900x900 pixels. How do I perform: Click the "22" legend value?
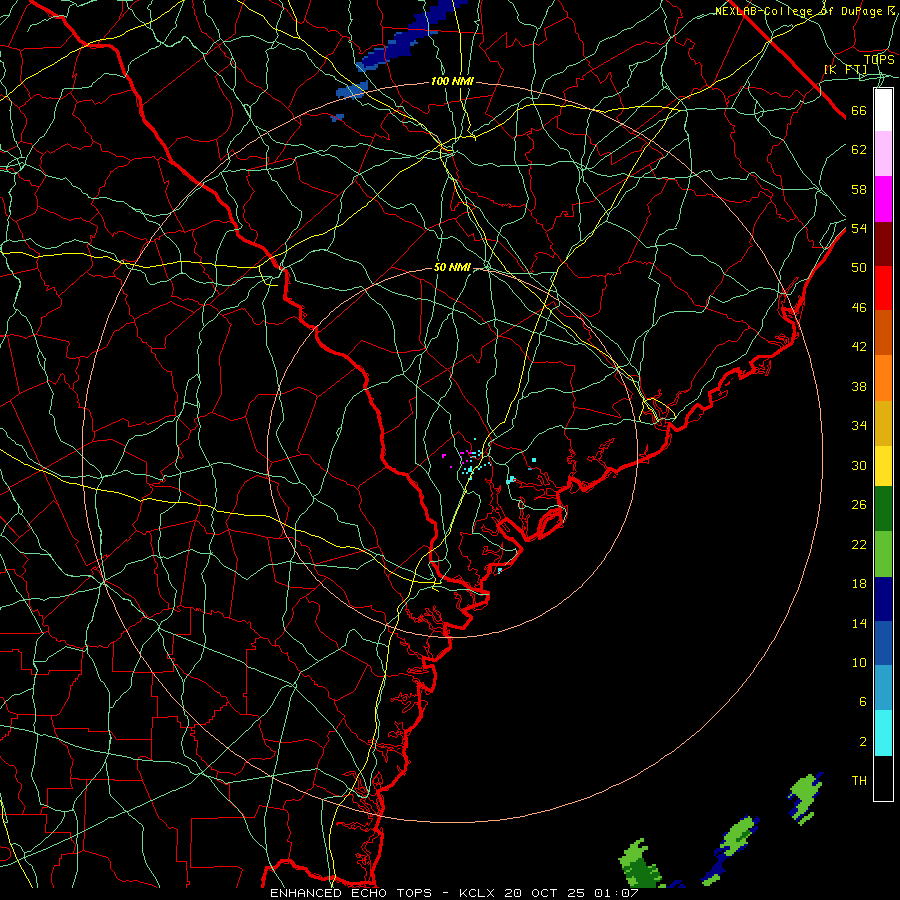(x=859, y=544)
